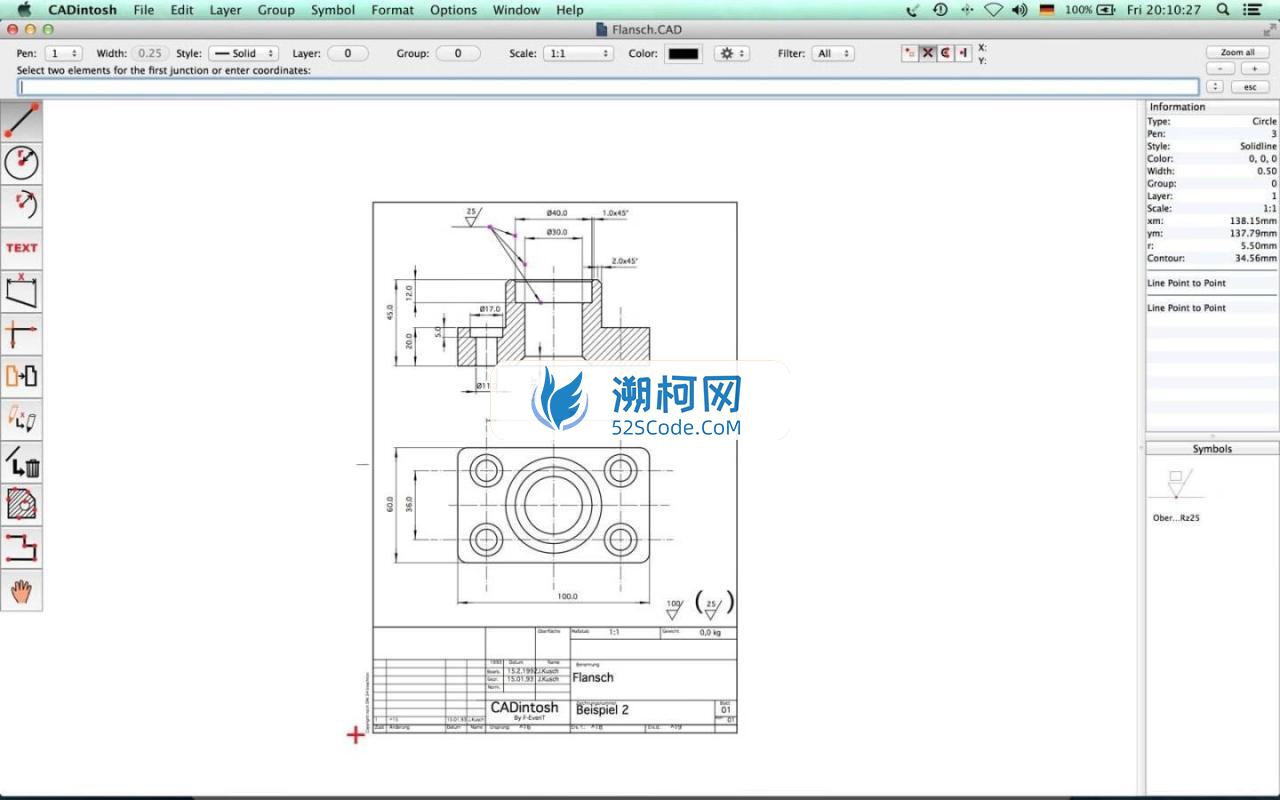Select the Line drawing tool
Image resolution: width=1280 pixels, height=800 pixels.
[x=21, y=120]
